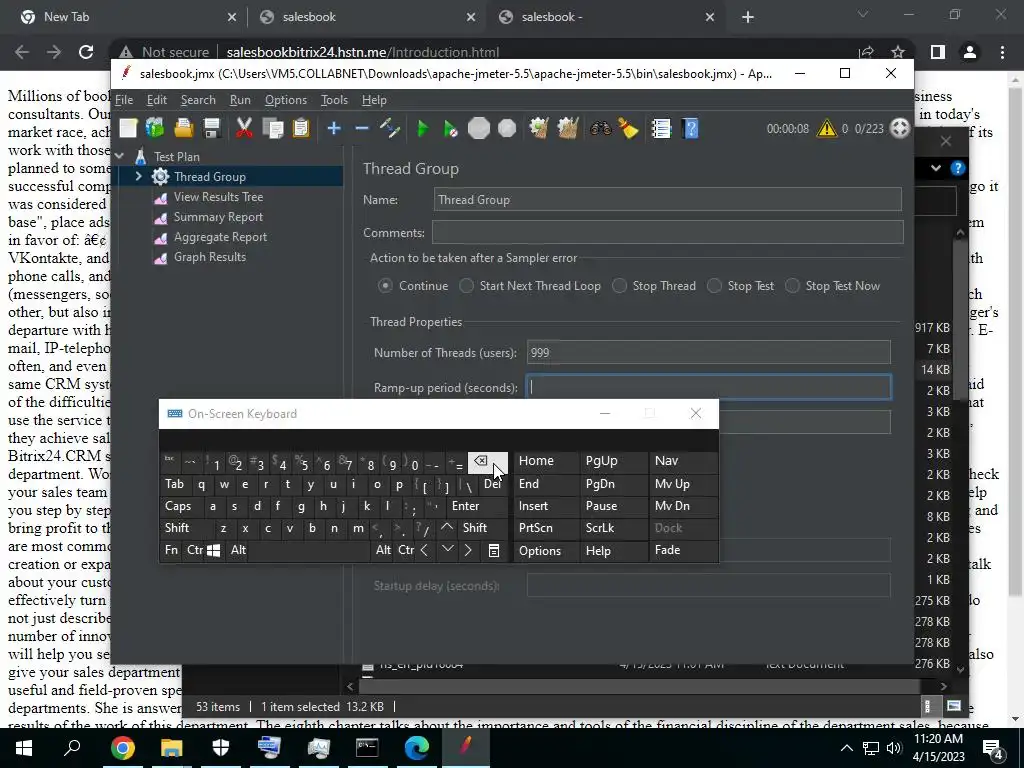Click the Ramp-up period input field

click(709, 387)
